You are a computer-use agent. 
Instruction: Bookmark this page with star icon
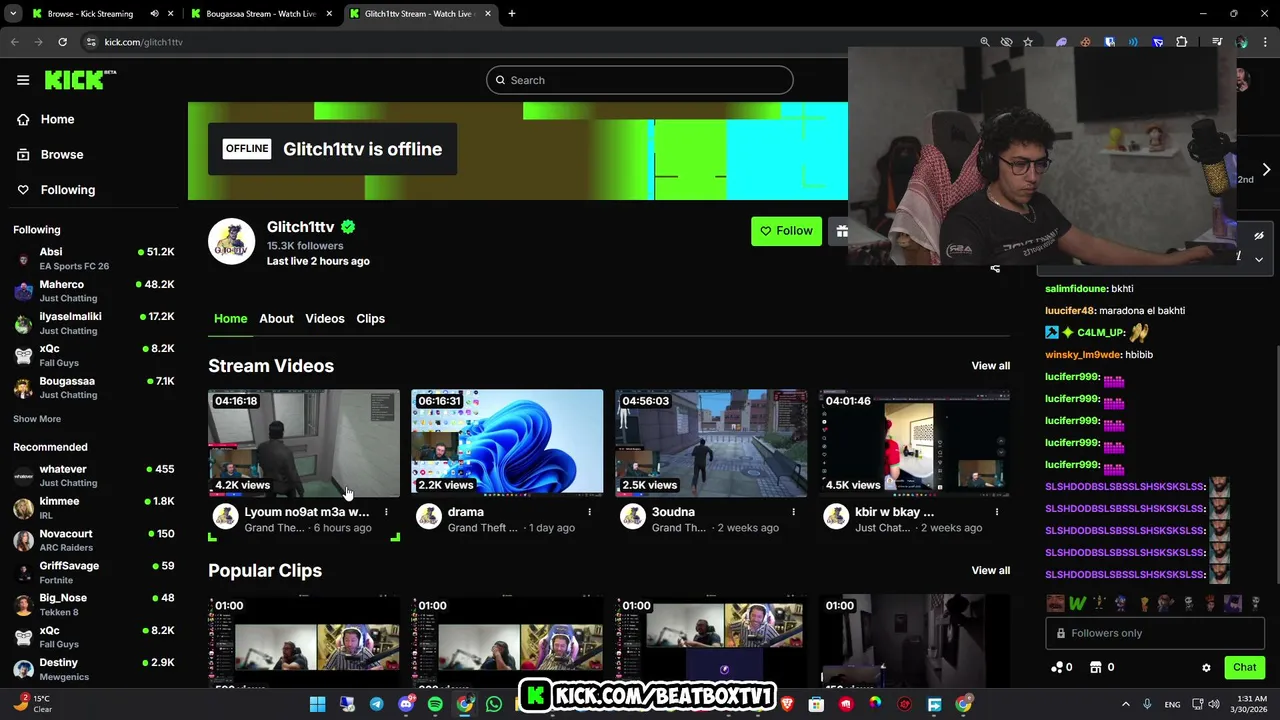(1028, 42)
